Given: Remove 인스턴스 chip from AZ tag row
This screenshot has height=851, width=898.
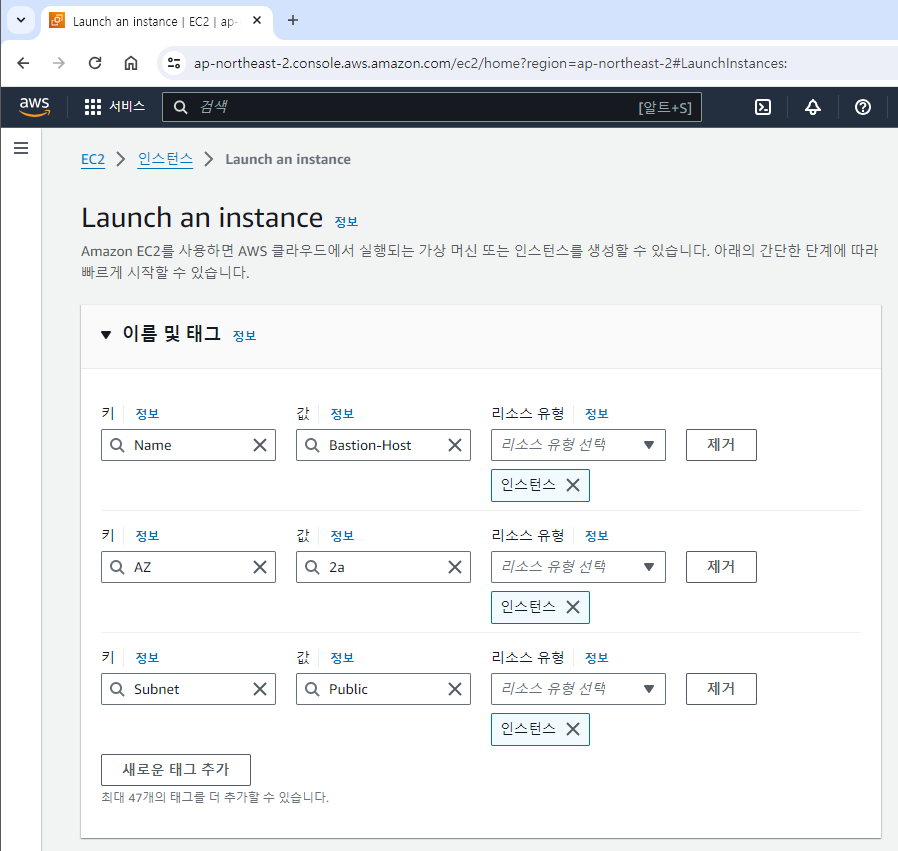Looking at the screenshot, I should click(x=573, y=607).
